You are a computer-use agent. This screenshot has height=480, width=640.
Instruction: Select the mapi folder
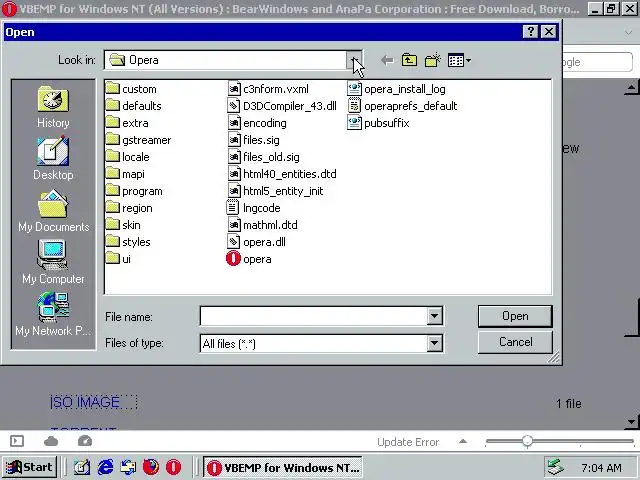[x=125, y=174]
